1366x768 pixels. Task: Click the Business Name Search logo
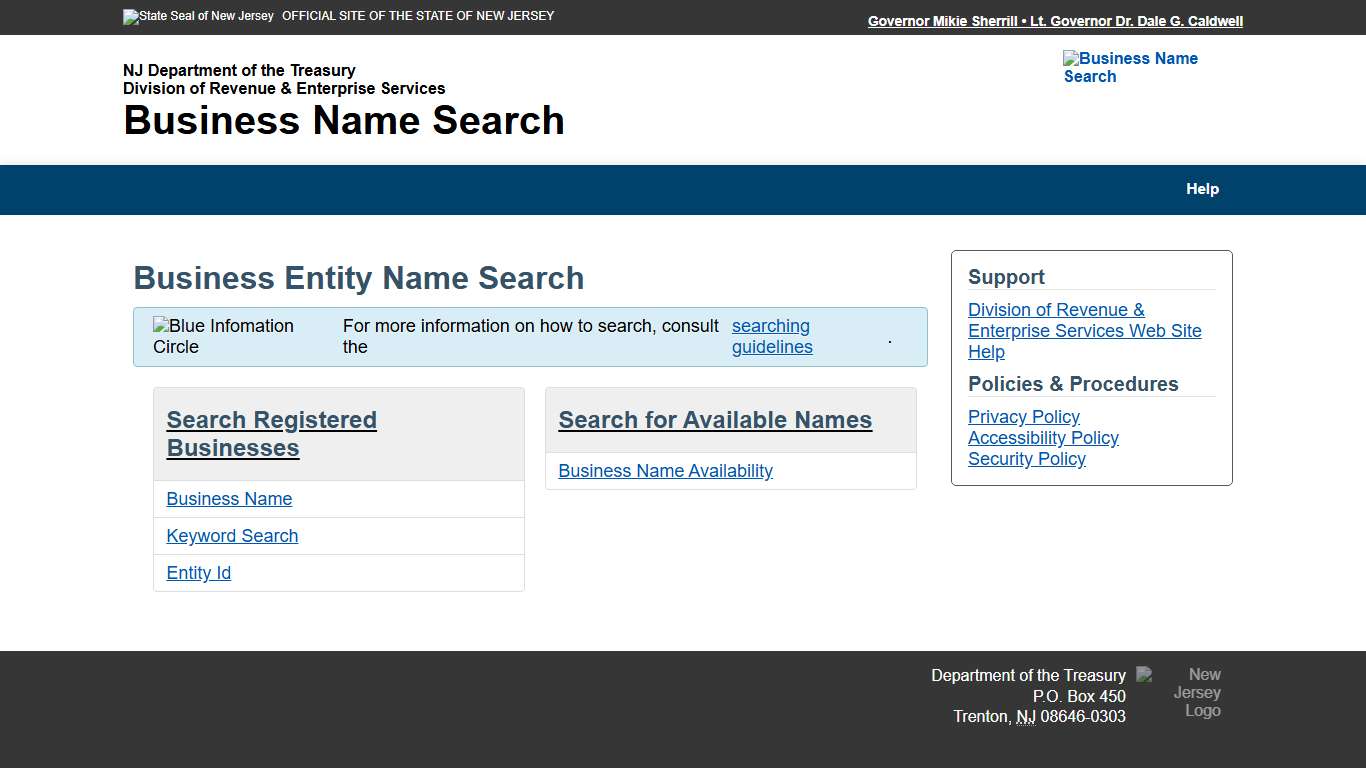click(1131, 67)
